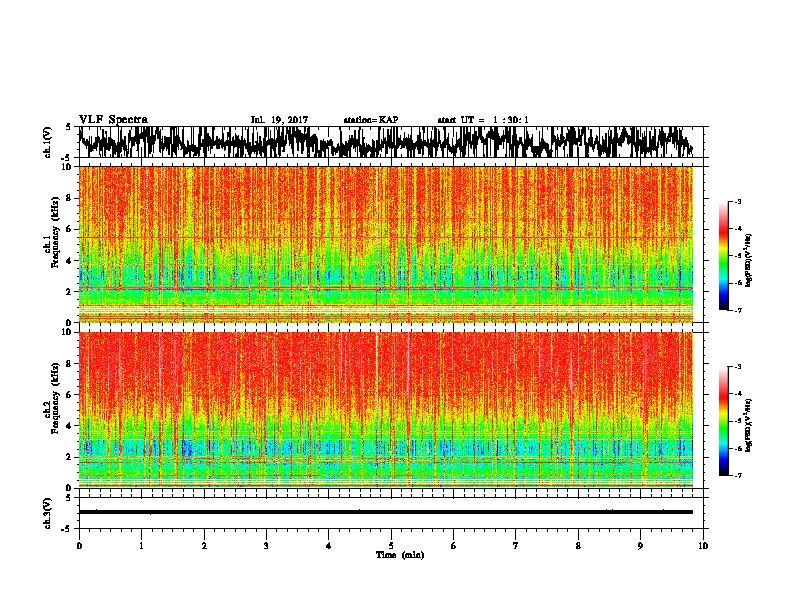Click time axis tick label "7"

pyautogui.click(x=515, y=546)
